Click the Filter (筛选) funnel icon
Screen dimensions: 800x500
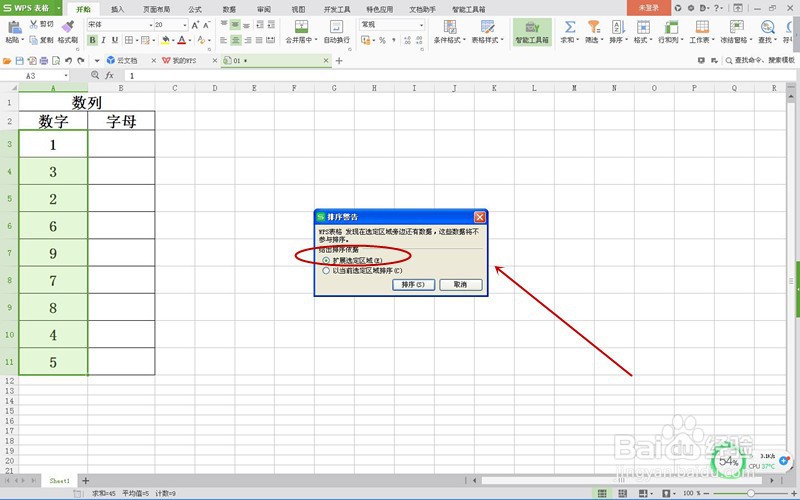coord(593,27)
